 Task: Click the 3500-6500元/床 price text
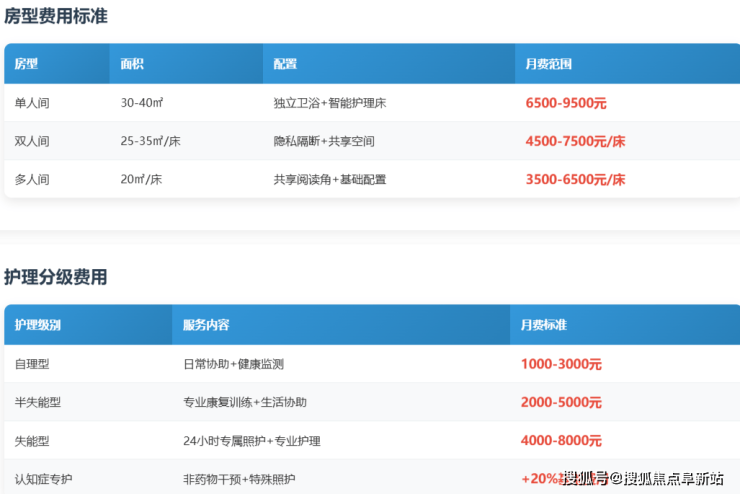(575, 180)
